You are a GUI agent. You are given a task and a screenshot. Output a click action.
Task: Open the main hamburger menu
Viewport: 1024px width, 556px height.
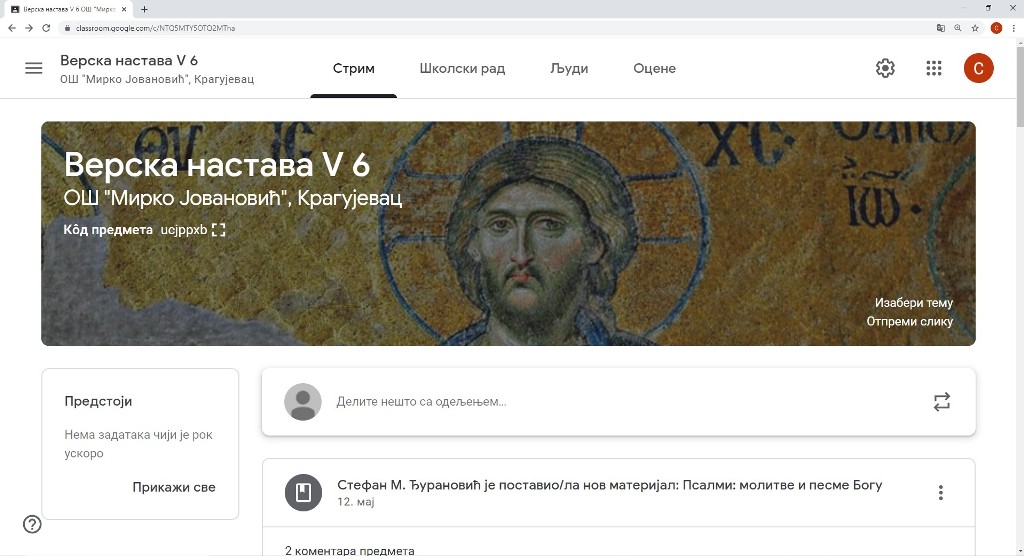(33, 68)
